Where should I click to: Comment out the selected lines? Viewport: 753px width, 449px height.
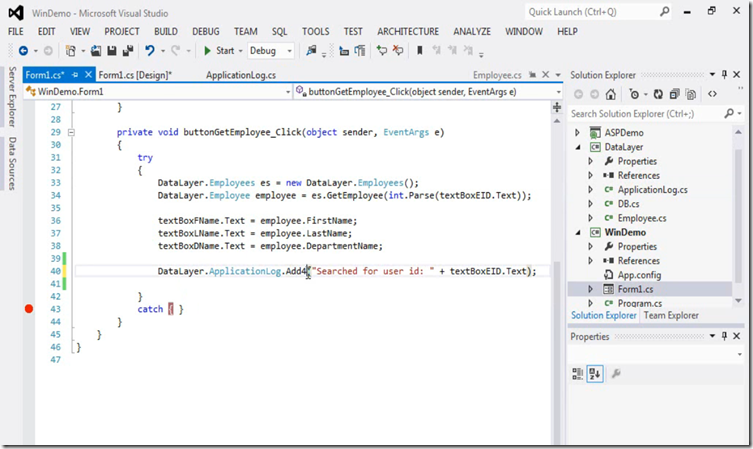click(382, 50)
